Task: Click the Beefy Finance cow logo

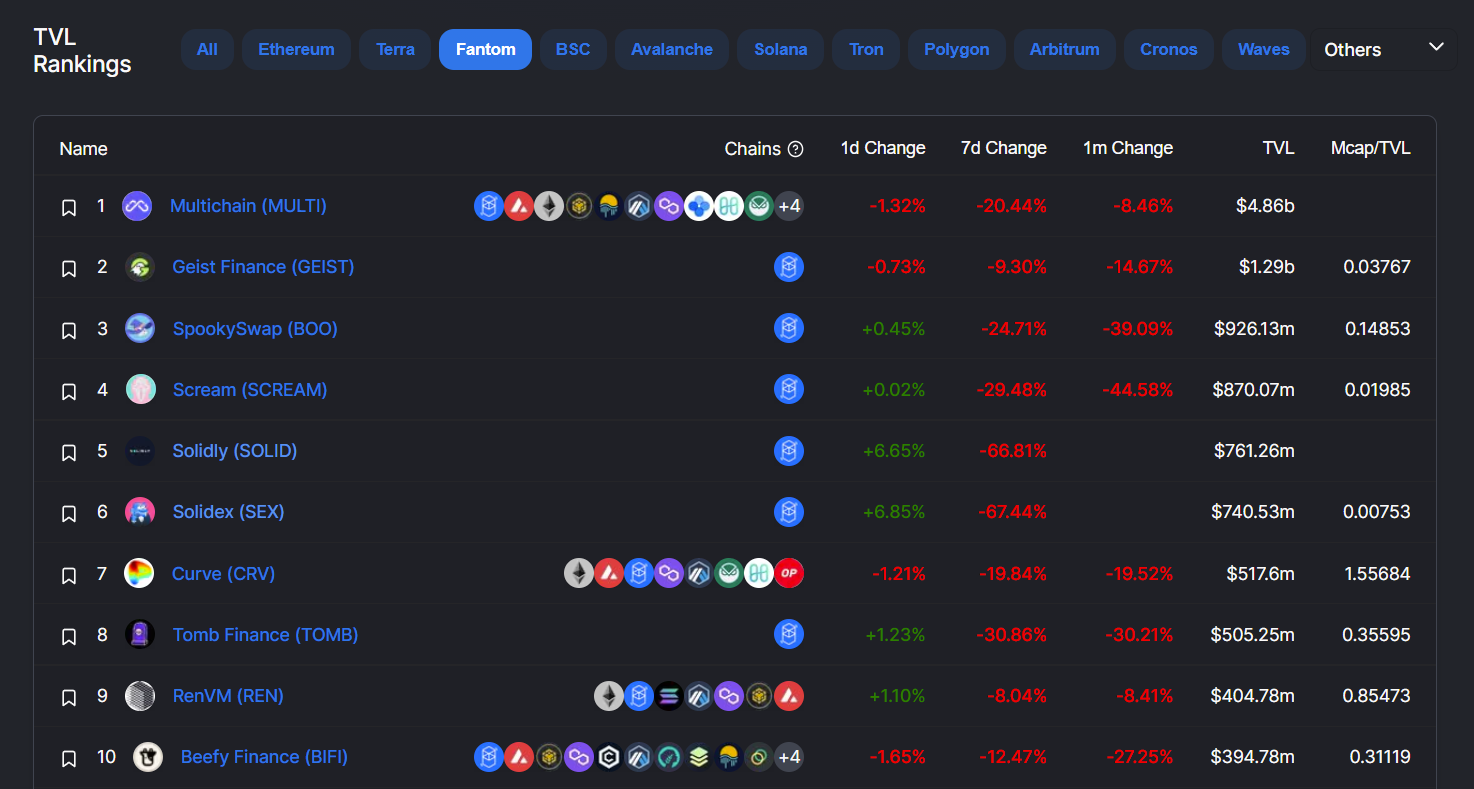Action: (148, 757)
